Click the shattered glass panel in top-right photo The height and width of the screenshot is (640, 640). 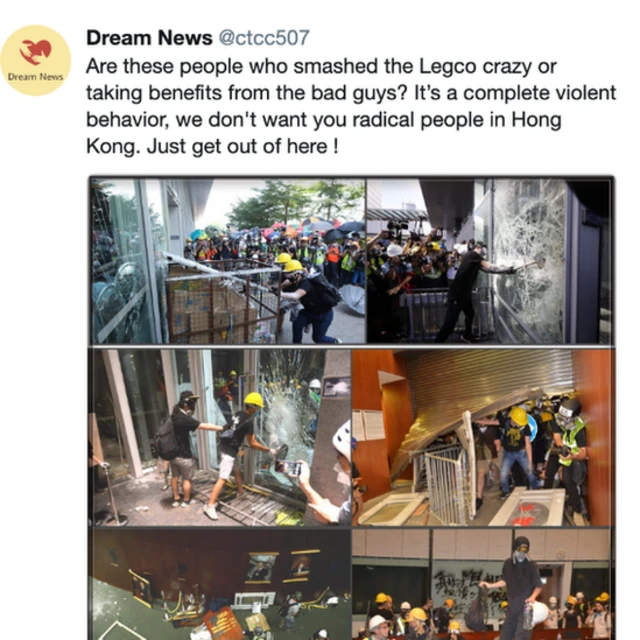coord(529,261)
